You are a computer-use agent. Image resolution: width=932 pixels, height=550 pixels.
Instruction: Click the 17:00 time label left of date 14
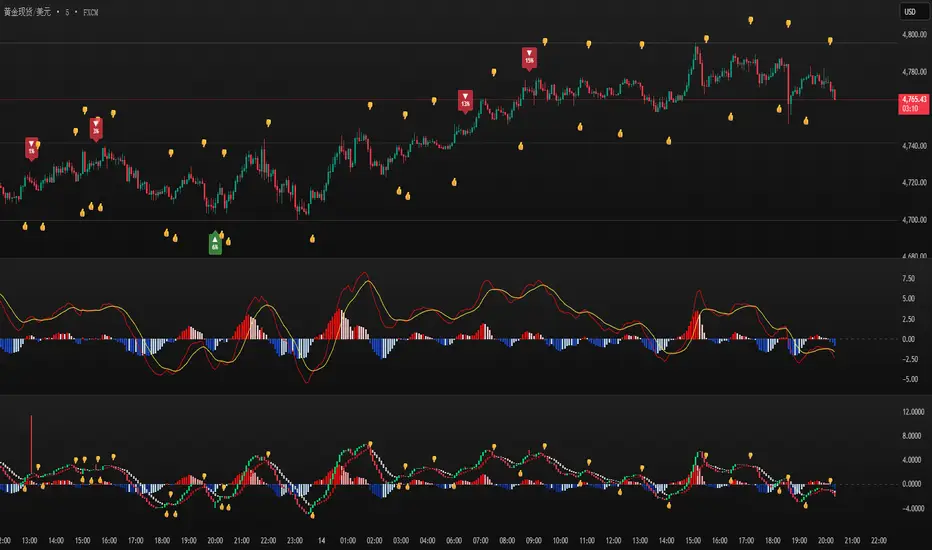click(136, 540)
